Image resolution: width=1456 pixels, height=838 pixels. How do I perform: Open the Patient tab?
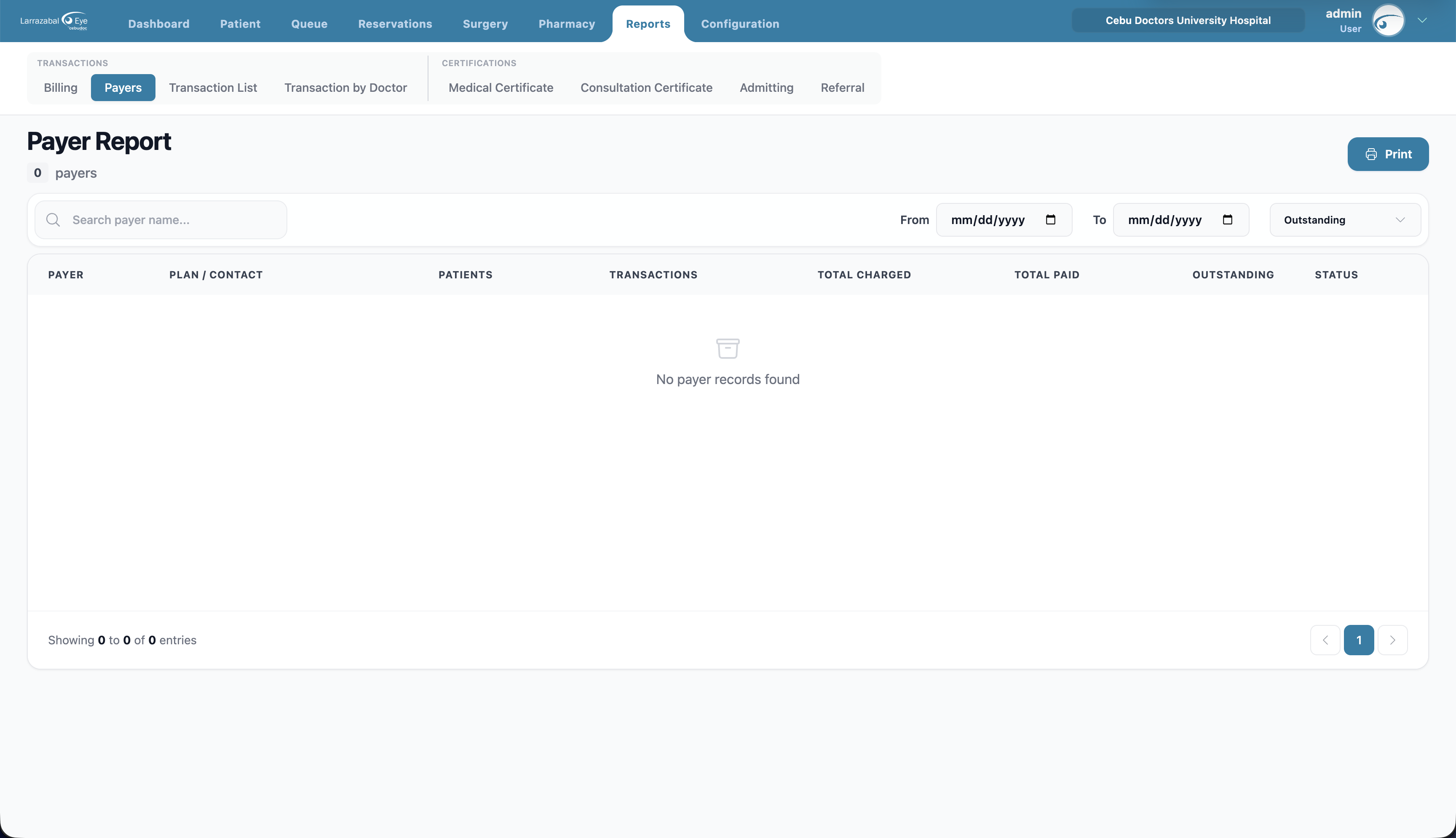pyautogui.click(x=240, y=24)
